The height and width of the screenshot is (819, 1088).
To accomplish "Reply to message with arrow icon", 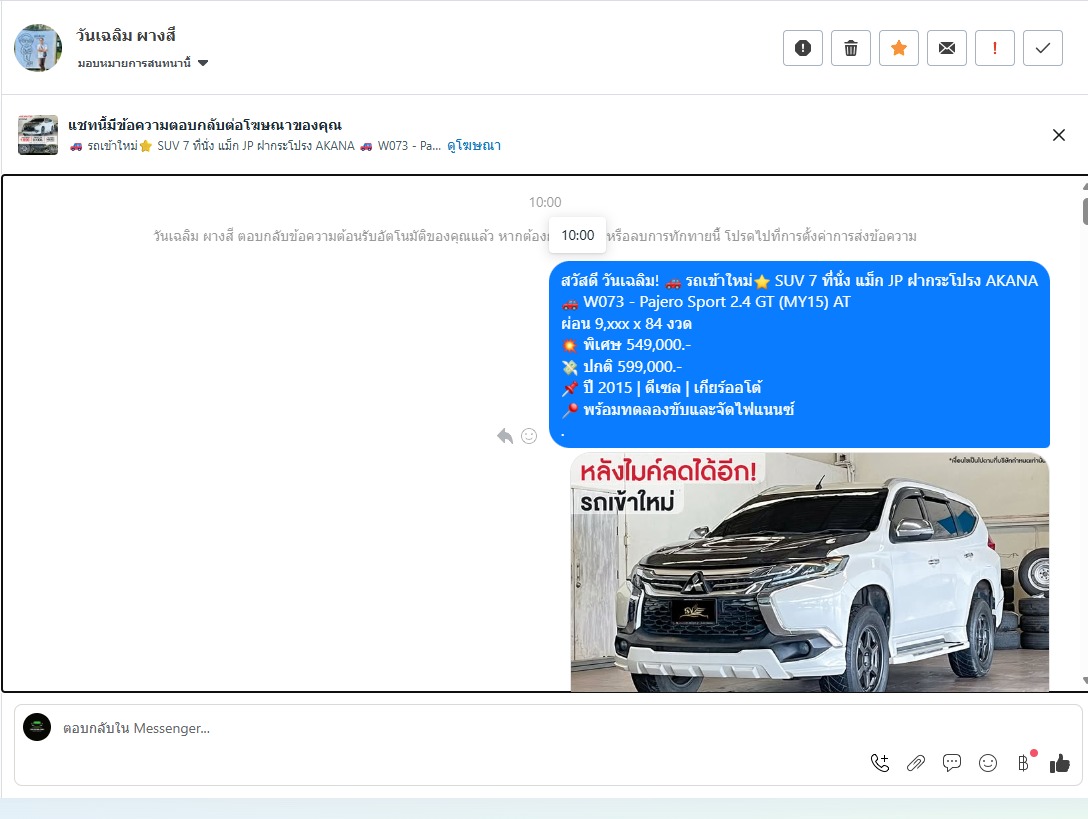I will pos(505,436).
